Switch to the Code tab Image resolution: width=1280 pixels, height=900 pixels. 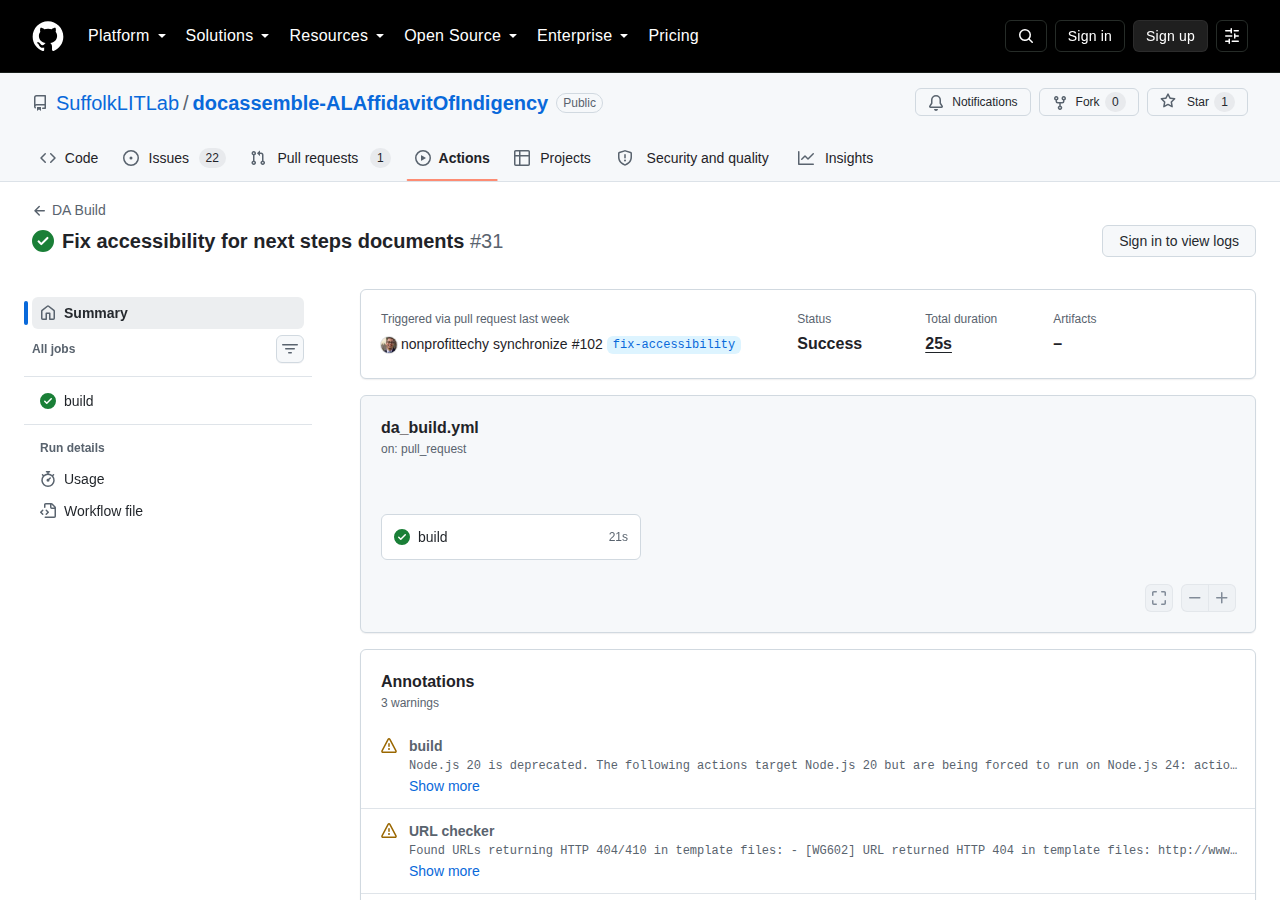(x=69, y=158)
